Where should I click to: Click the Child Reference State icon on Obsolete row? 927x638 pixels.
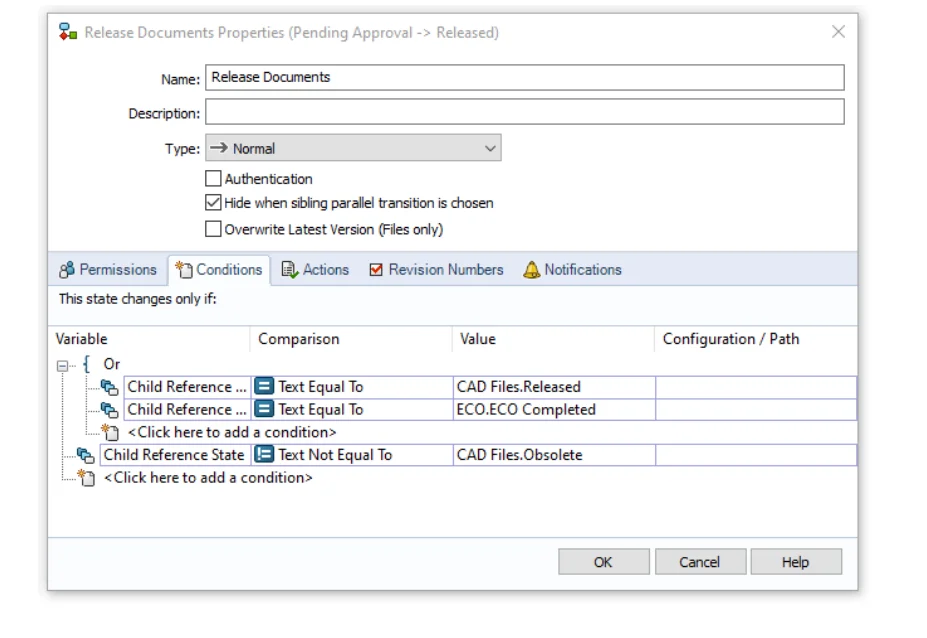(87, 455)
